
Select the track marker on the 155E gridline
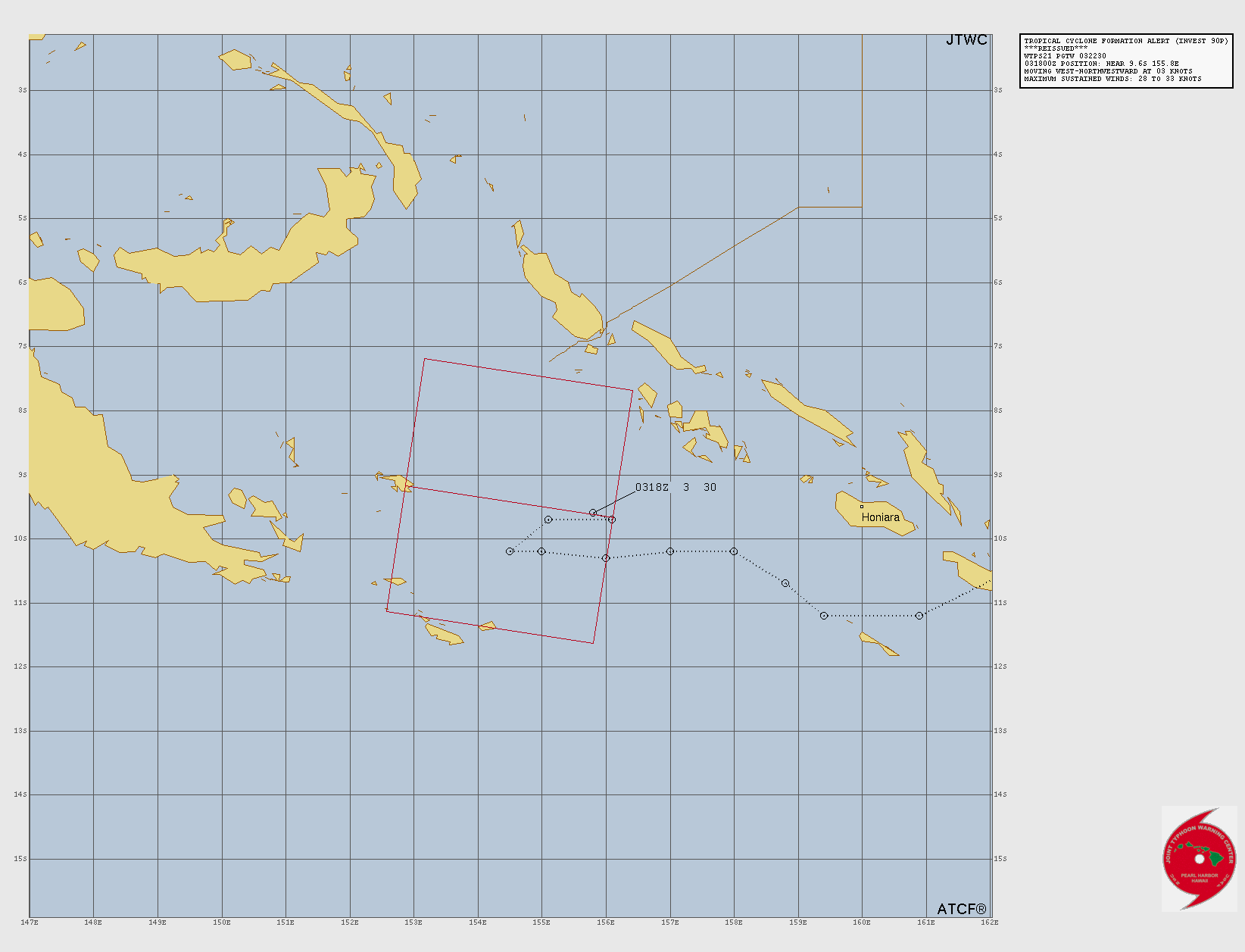(x=541, y=551)
